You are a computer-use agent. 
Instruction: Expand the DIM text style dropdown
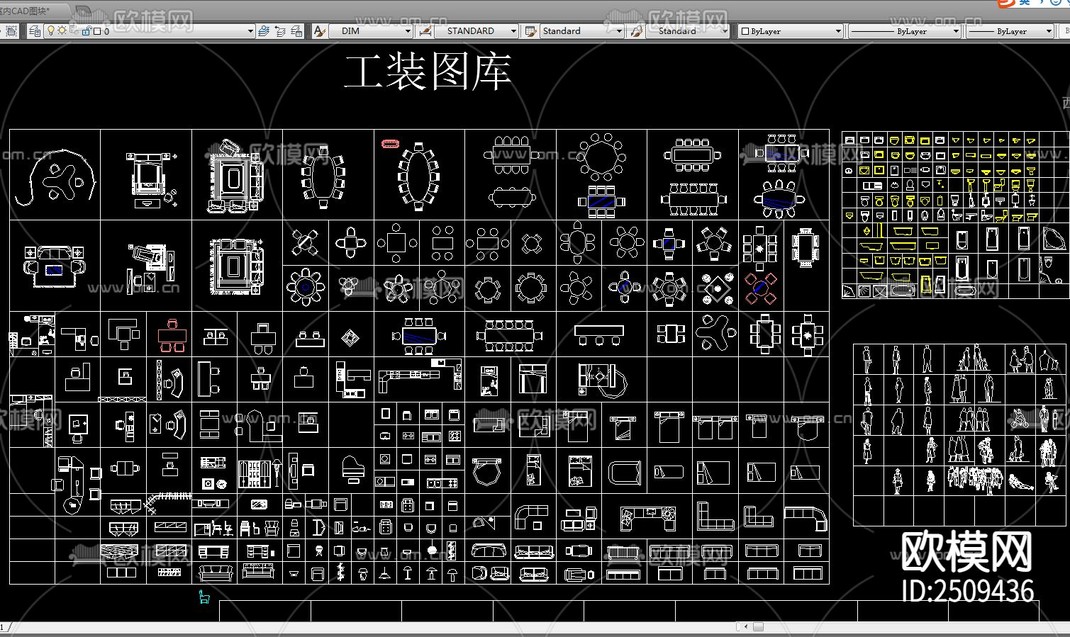tap(408, 31)
